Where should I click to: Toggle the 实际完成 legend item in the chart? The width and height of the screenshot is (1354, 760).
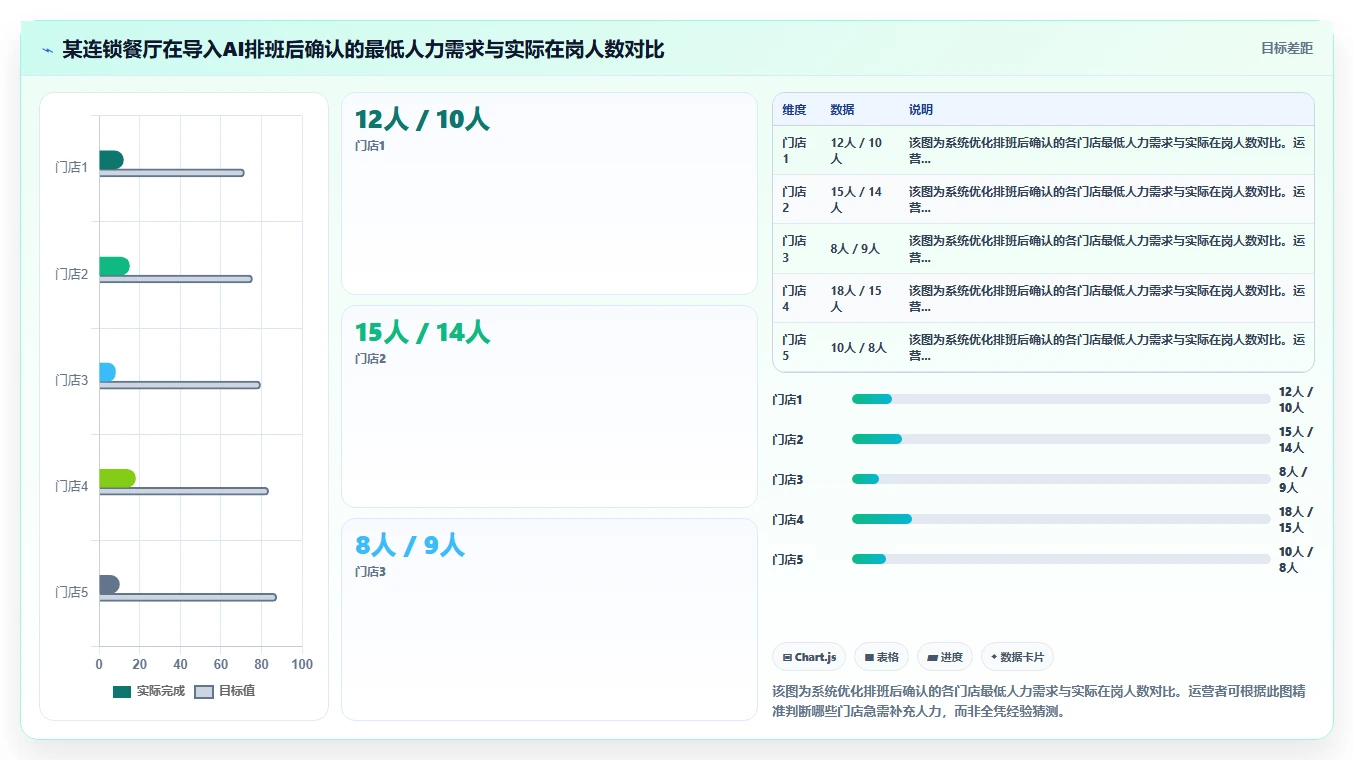[x=149, y=691]
